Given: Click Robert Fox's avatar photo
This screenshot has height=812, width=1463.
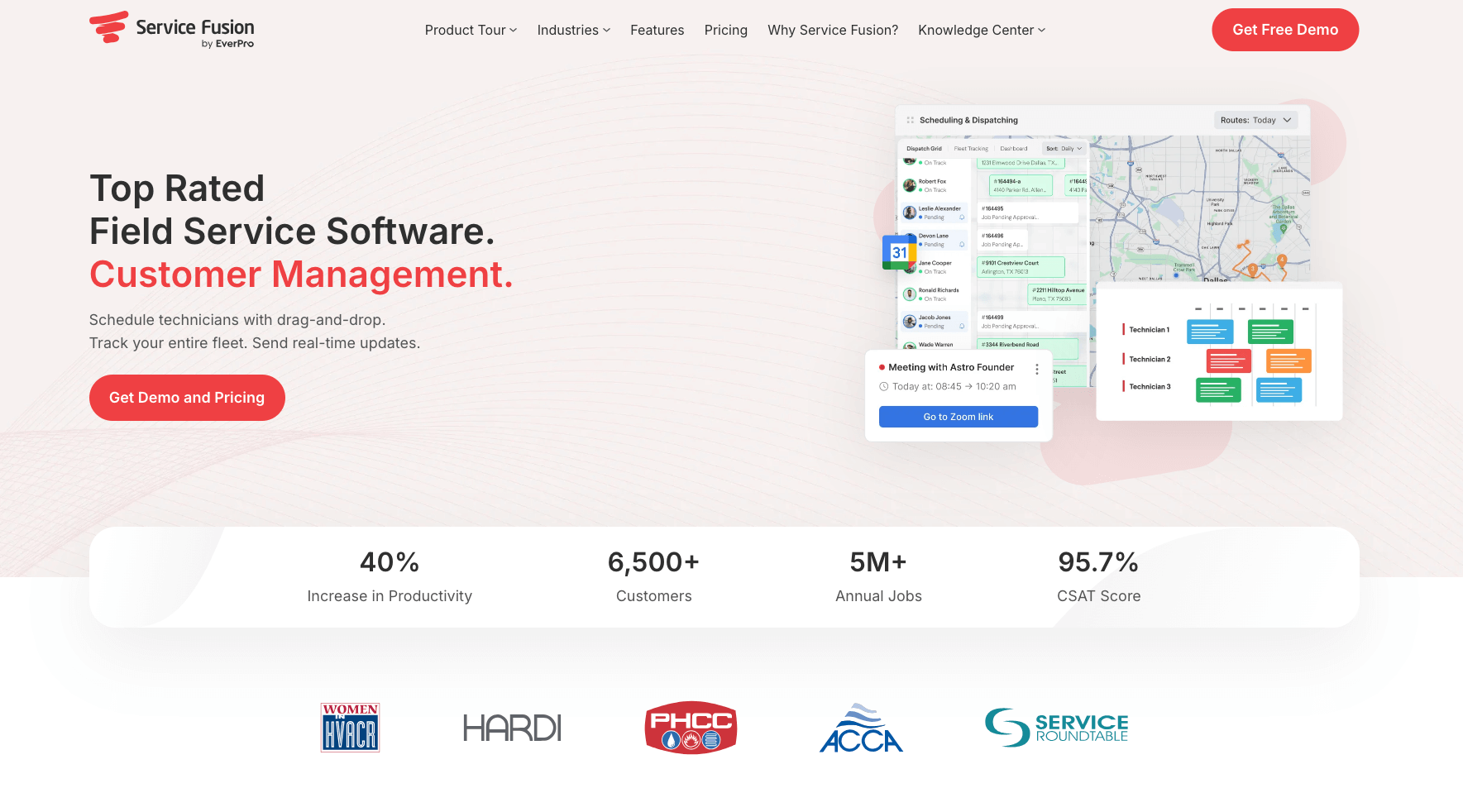Looking at the screenshot, I should [x=910, y=185].
